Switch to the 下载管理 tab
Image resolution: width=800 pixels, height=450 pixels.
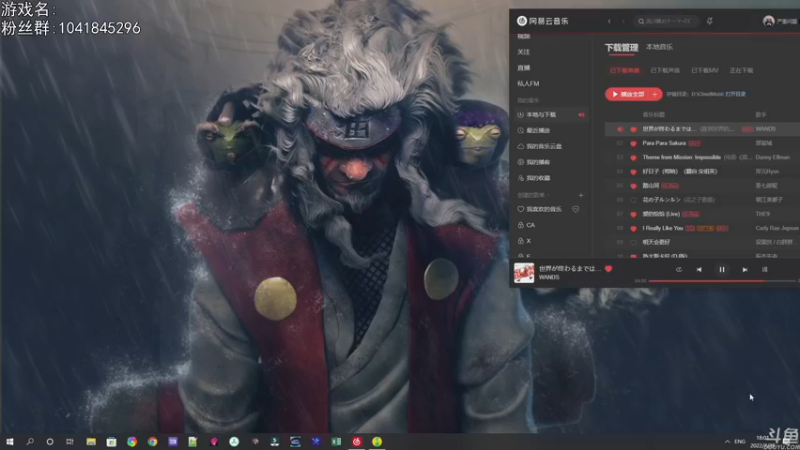[x=621, y=47]
